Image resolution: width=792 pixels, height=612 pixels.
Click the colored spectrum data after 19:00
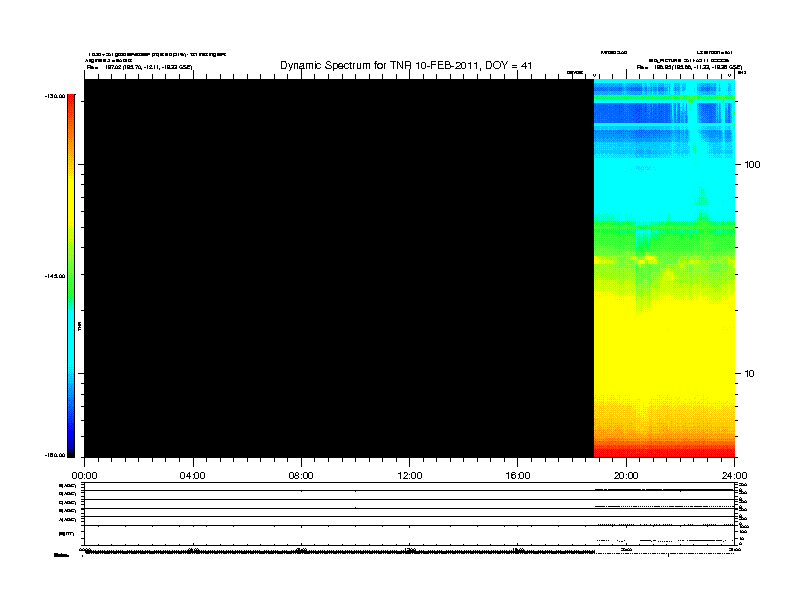[664, 268]
